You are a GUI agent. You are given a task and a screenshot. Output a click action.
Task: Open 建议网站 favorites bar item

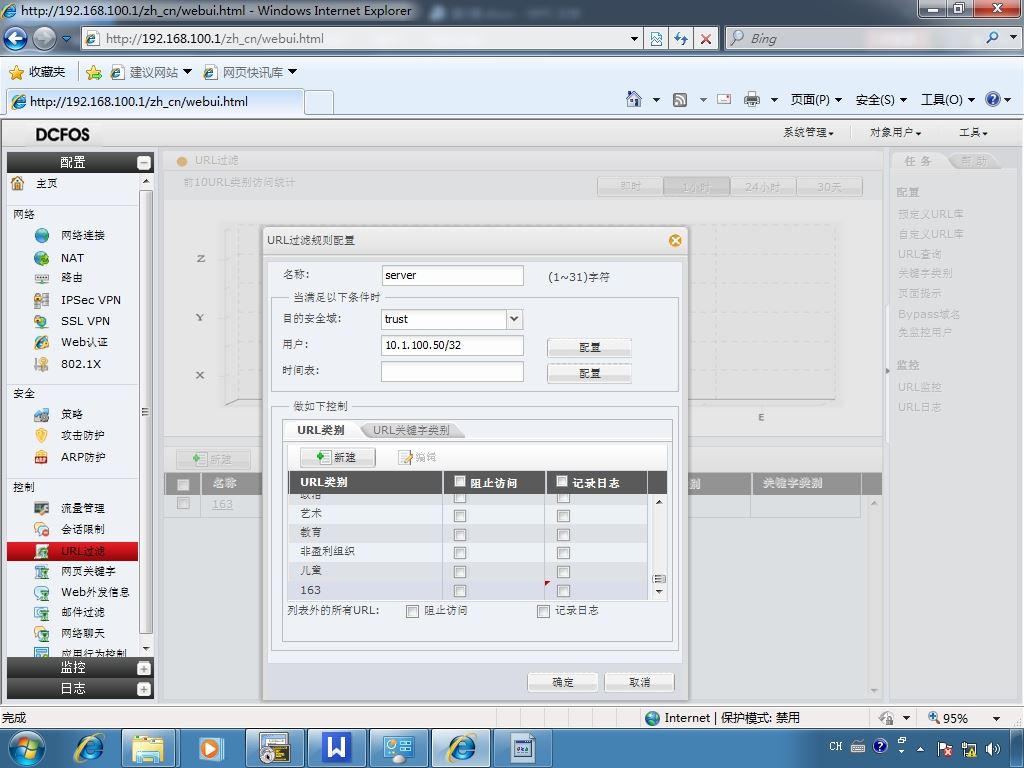click(x=152, y=72)
